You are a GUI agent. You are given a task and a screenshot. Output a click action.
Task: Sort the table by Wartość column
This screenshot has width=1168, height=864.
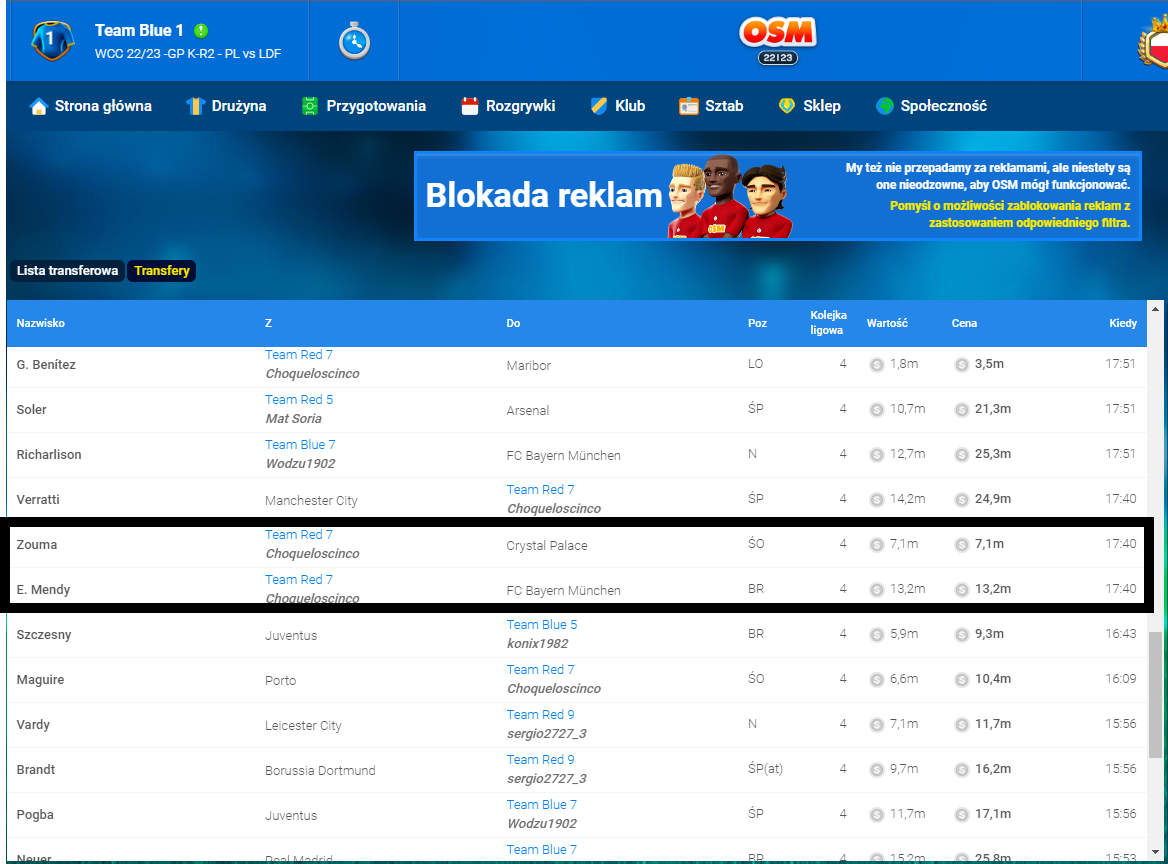(x=886, y=323)
